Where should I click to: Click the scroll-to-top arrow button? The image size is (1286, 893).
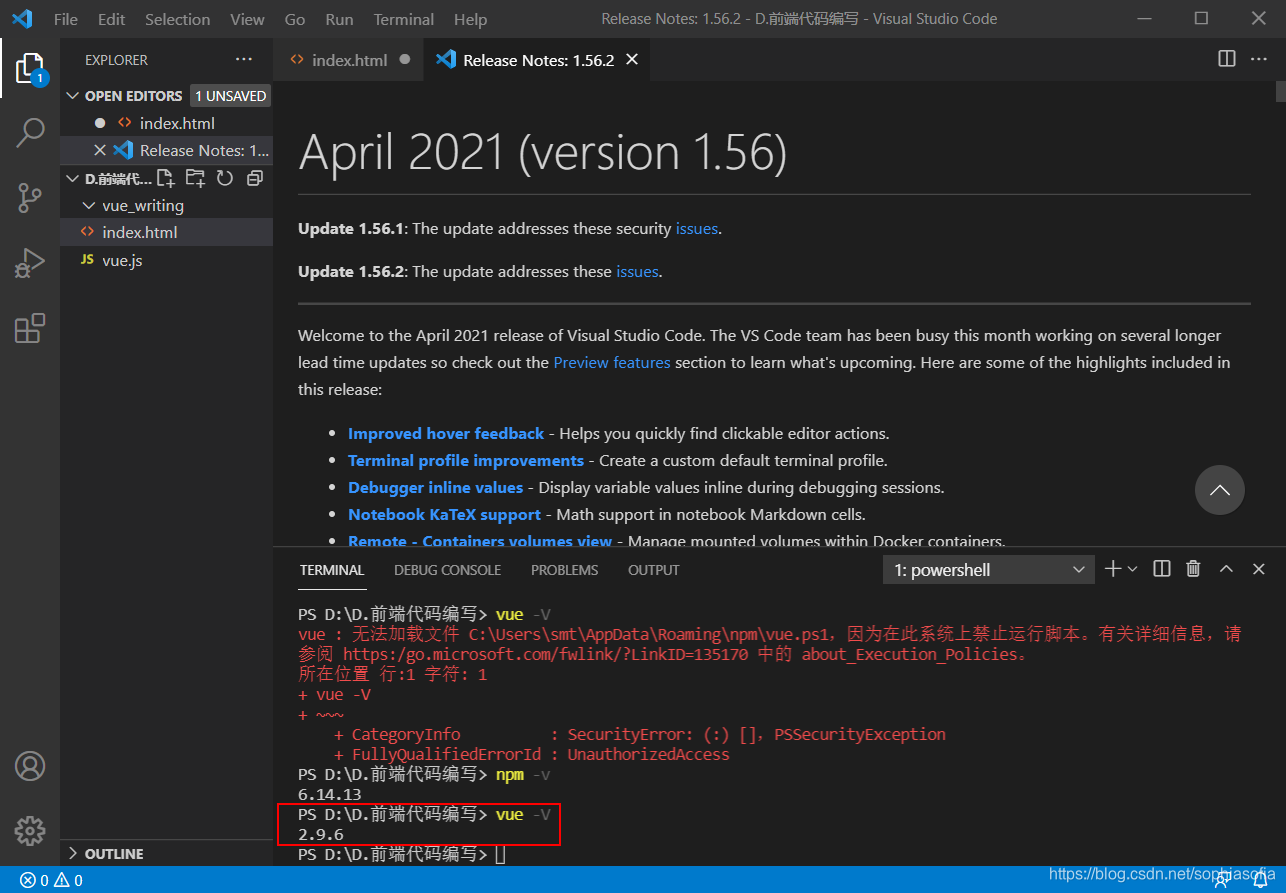coord(1219,490)
